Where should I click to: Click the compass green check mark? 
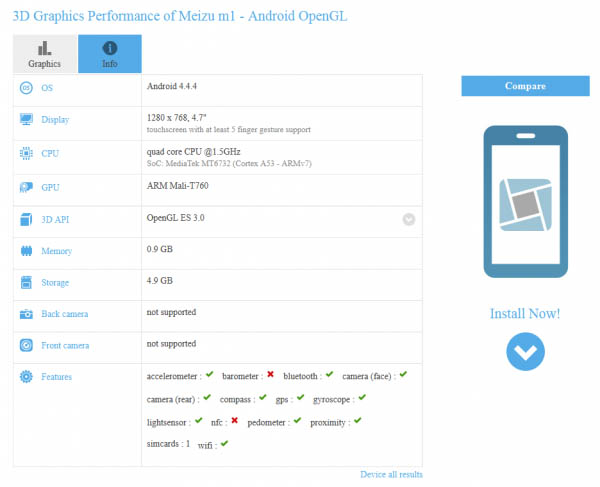click(262, 397)
